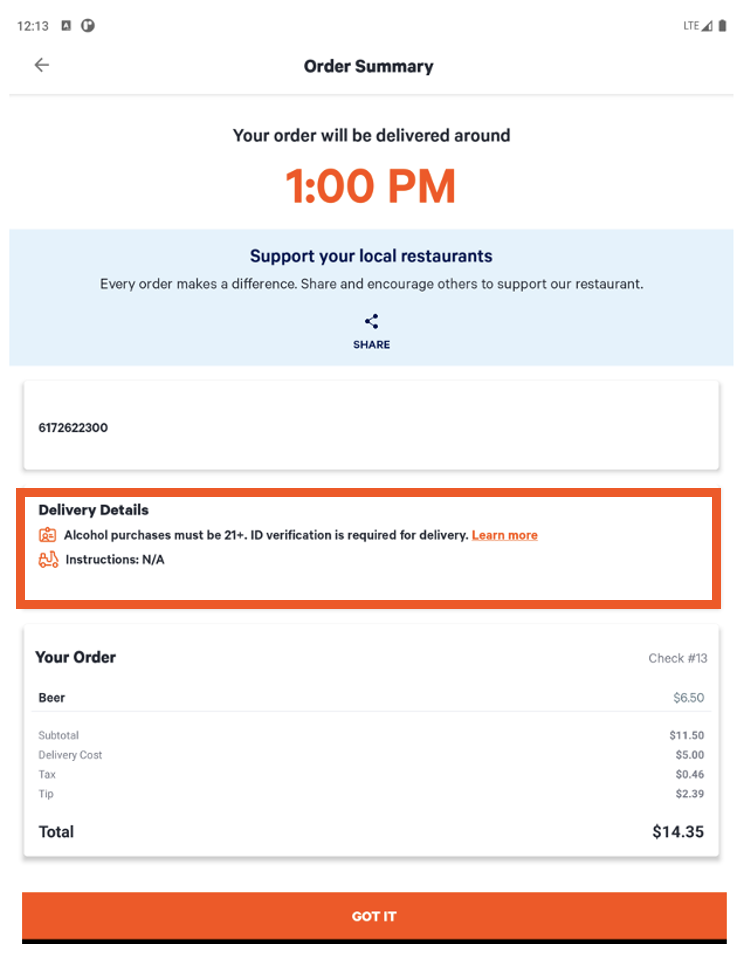
Task: Tap the SHARE label
Action: (371, 344)
